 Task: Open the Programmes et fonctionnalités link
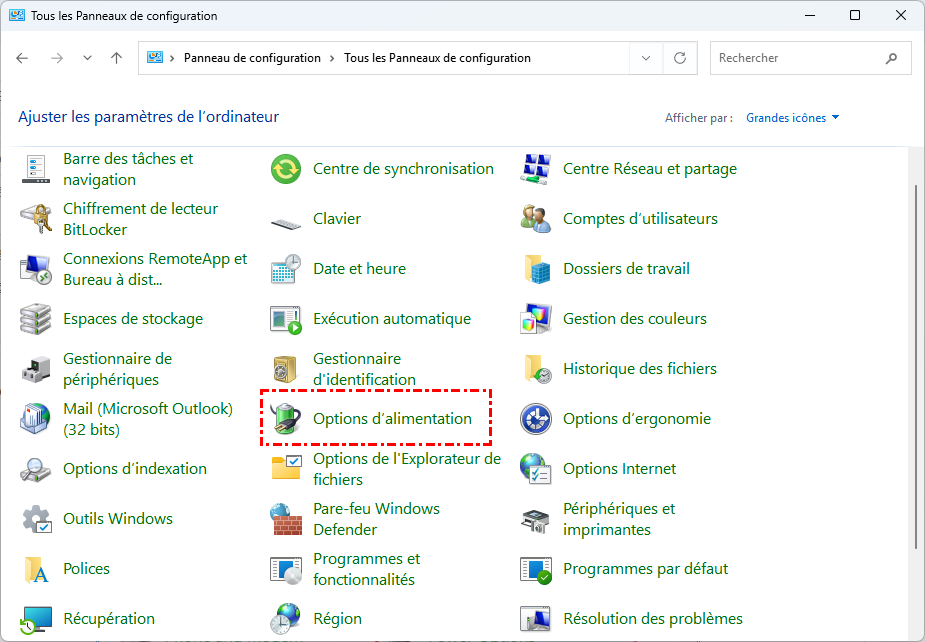click(366, 569)
